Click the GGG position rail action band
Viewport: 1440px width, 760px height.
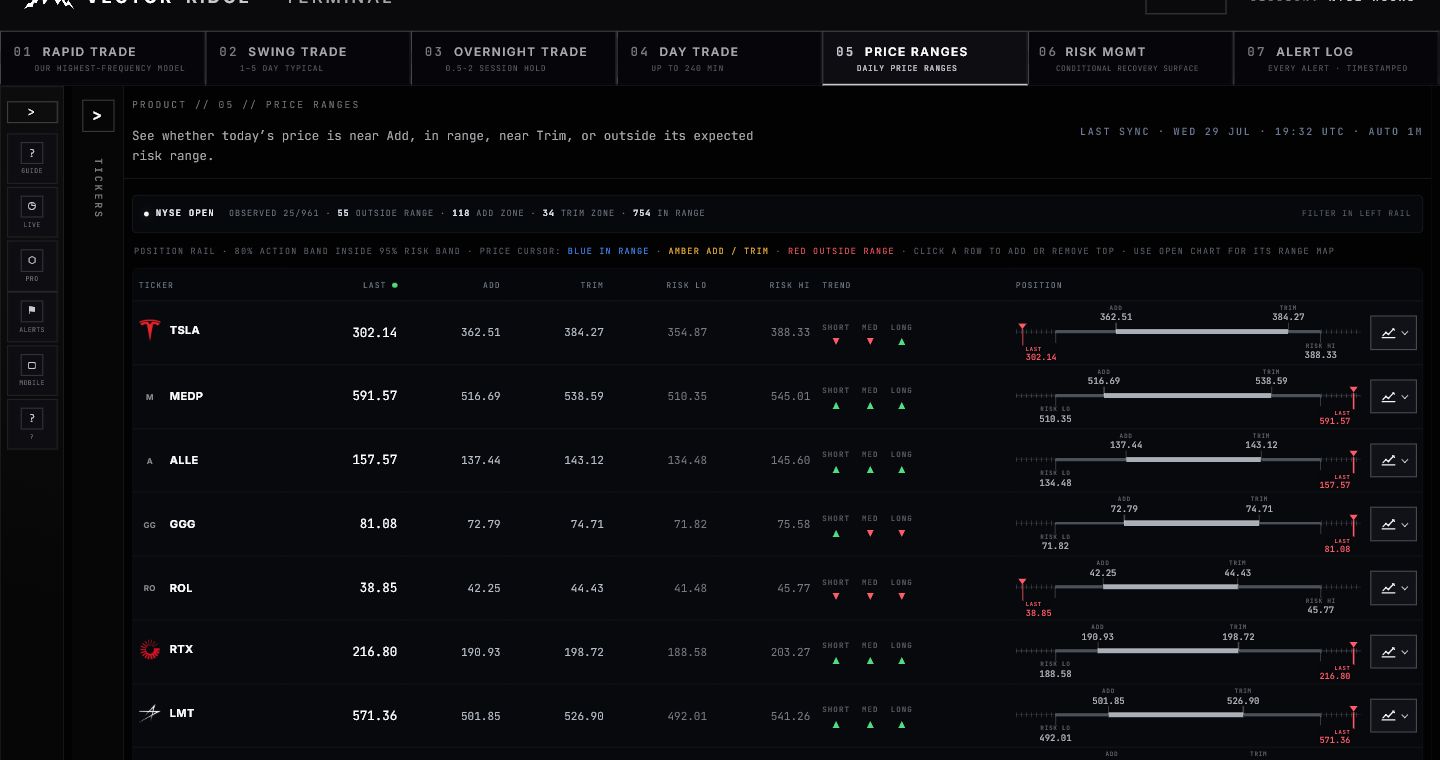(x=1191, y=523)
